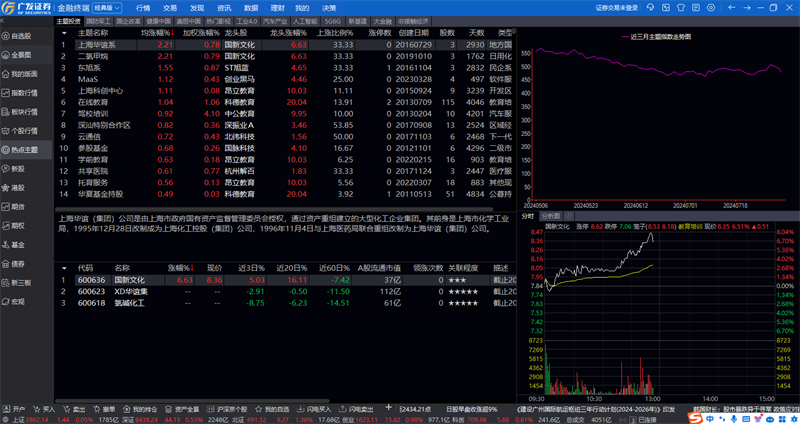This screenshot has height=424, width=800.
Task: Open the 交易 menu
Action: tap(170, 8)
